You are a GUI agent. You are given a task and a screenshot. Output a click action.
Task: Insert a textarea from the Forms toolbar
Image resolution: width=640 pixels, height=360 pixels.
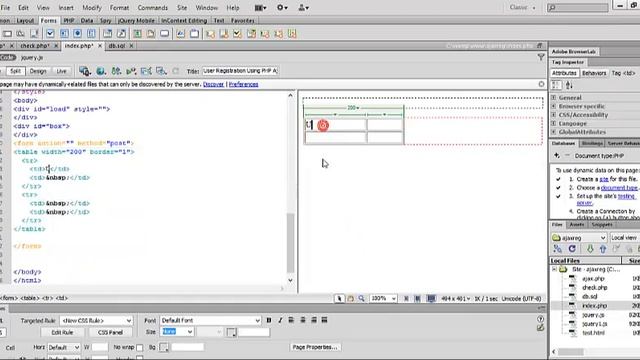[x=35, y=33]
